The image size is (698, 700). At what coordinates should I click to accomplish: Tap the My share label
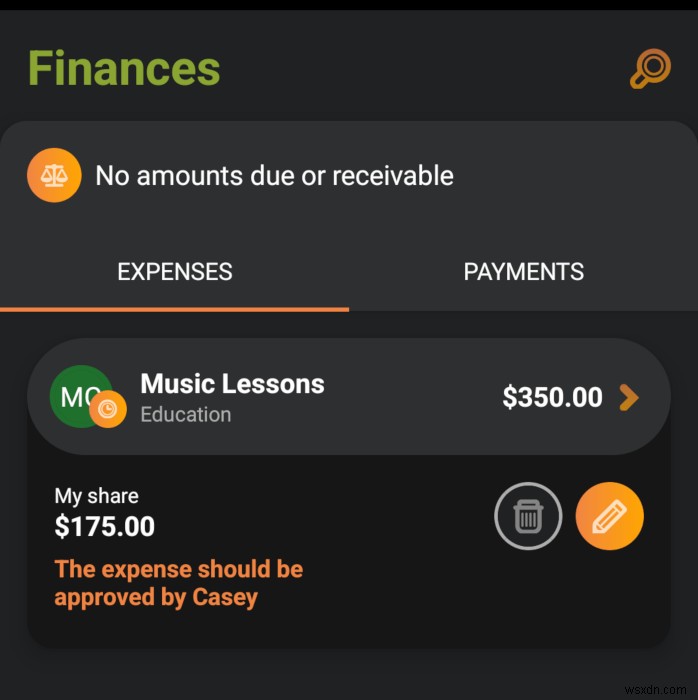tap(96, 496)
